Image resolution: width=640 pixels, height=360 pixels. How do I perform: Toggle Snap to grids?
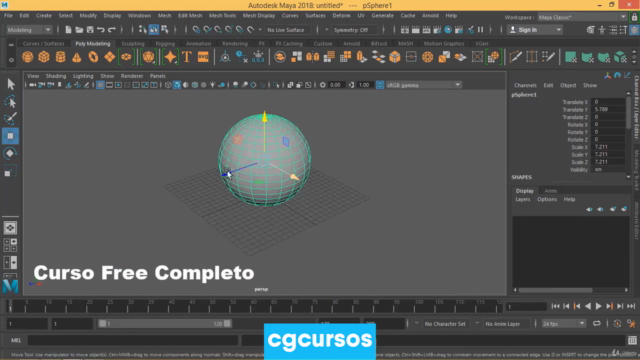point(196,30)
